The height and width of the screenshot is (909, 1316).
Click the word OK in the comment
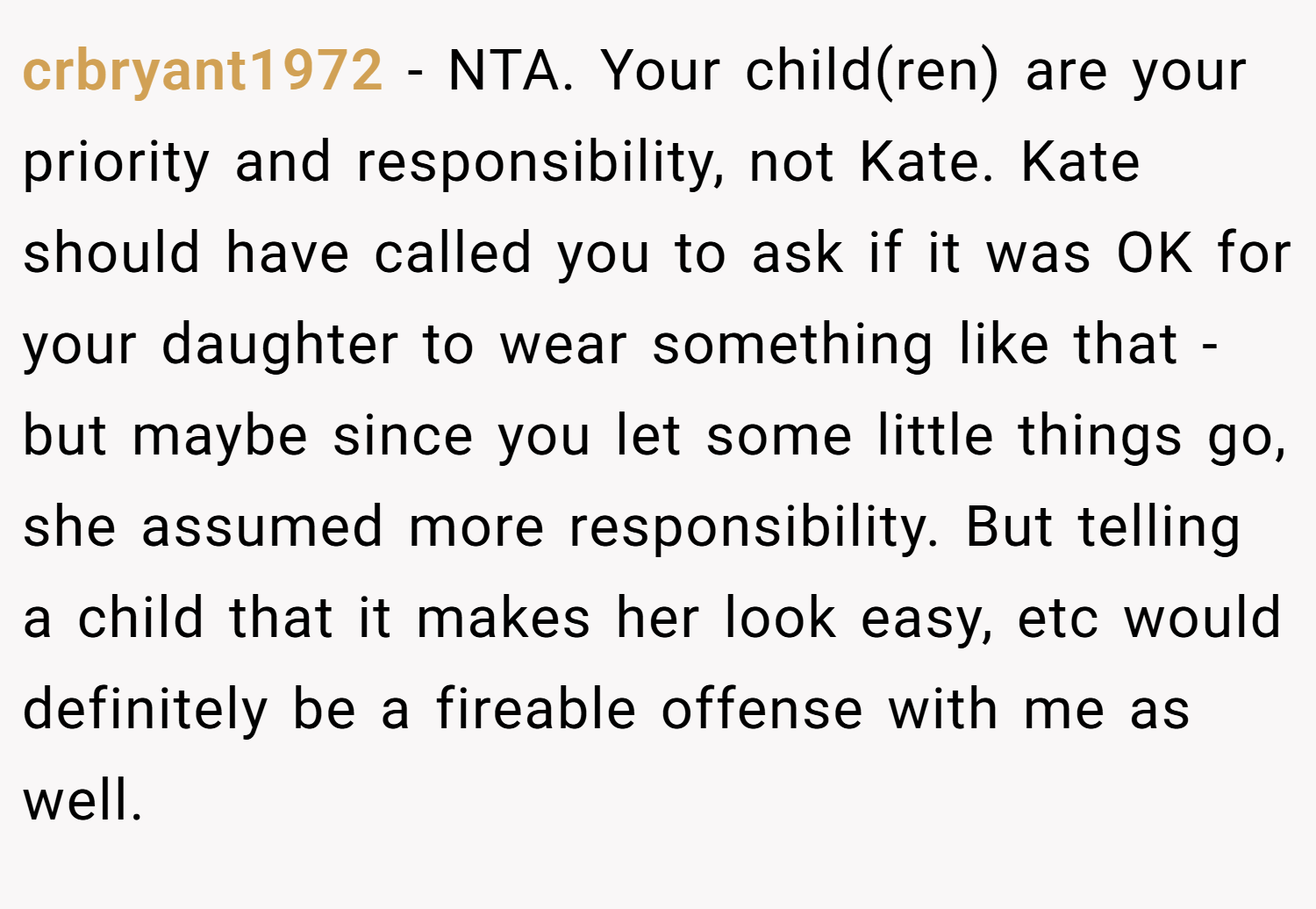click(1155, 253)
